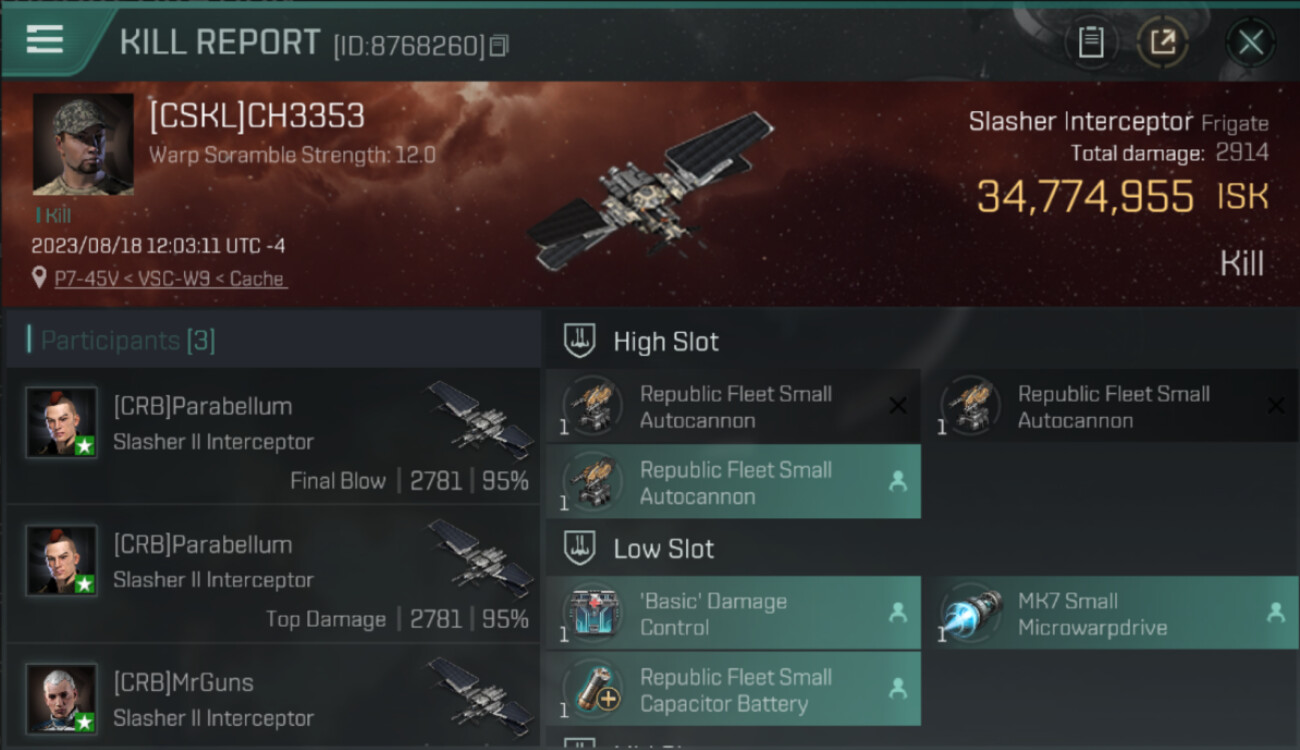
Task: Open the Top Damage Parabellum entry
Action: (273, 573)
